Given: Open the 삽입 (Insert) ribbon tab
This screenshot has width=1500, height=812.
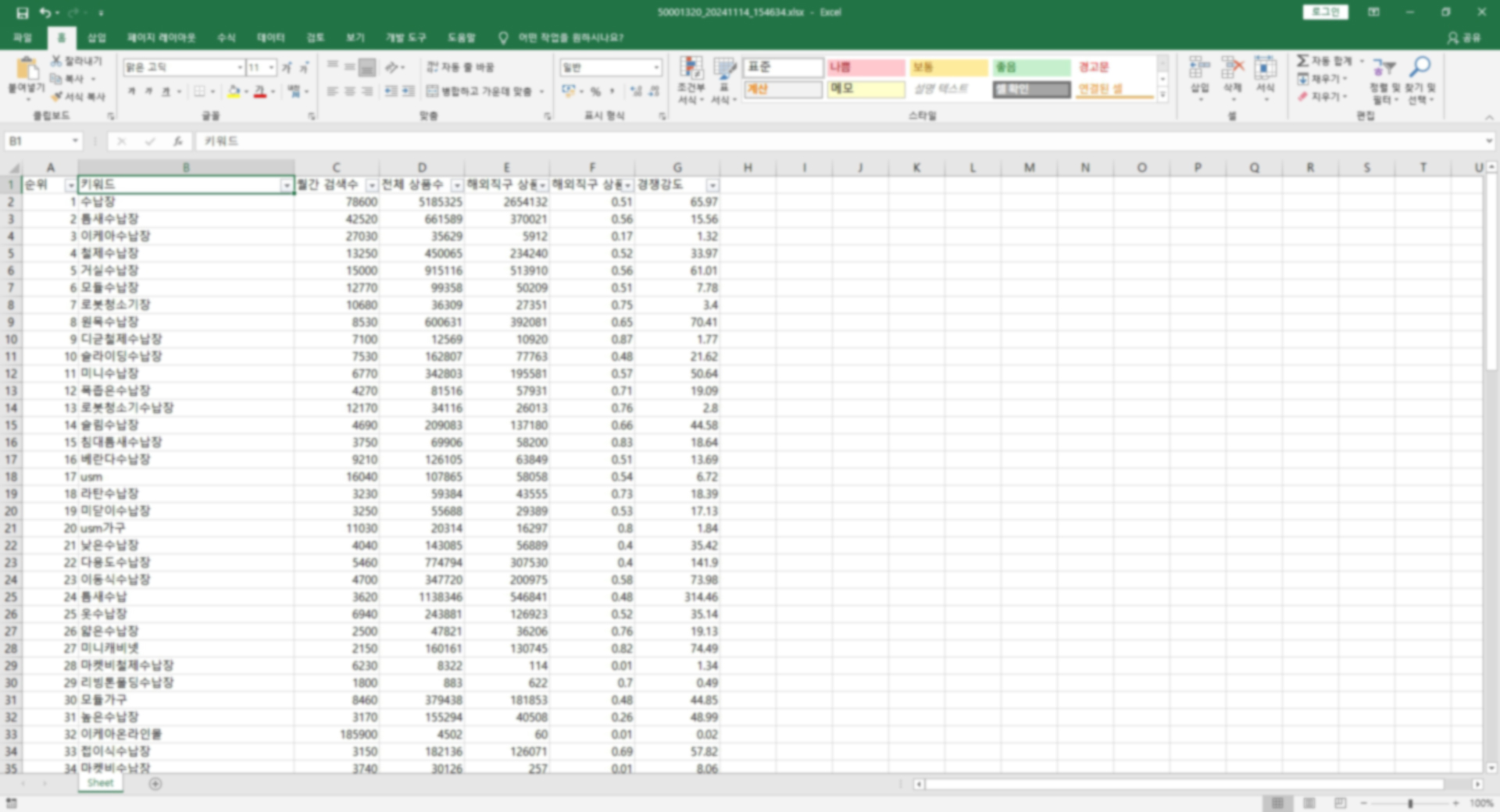Looking at the screenshot, I should tap(96, 37).
